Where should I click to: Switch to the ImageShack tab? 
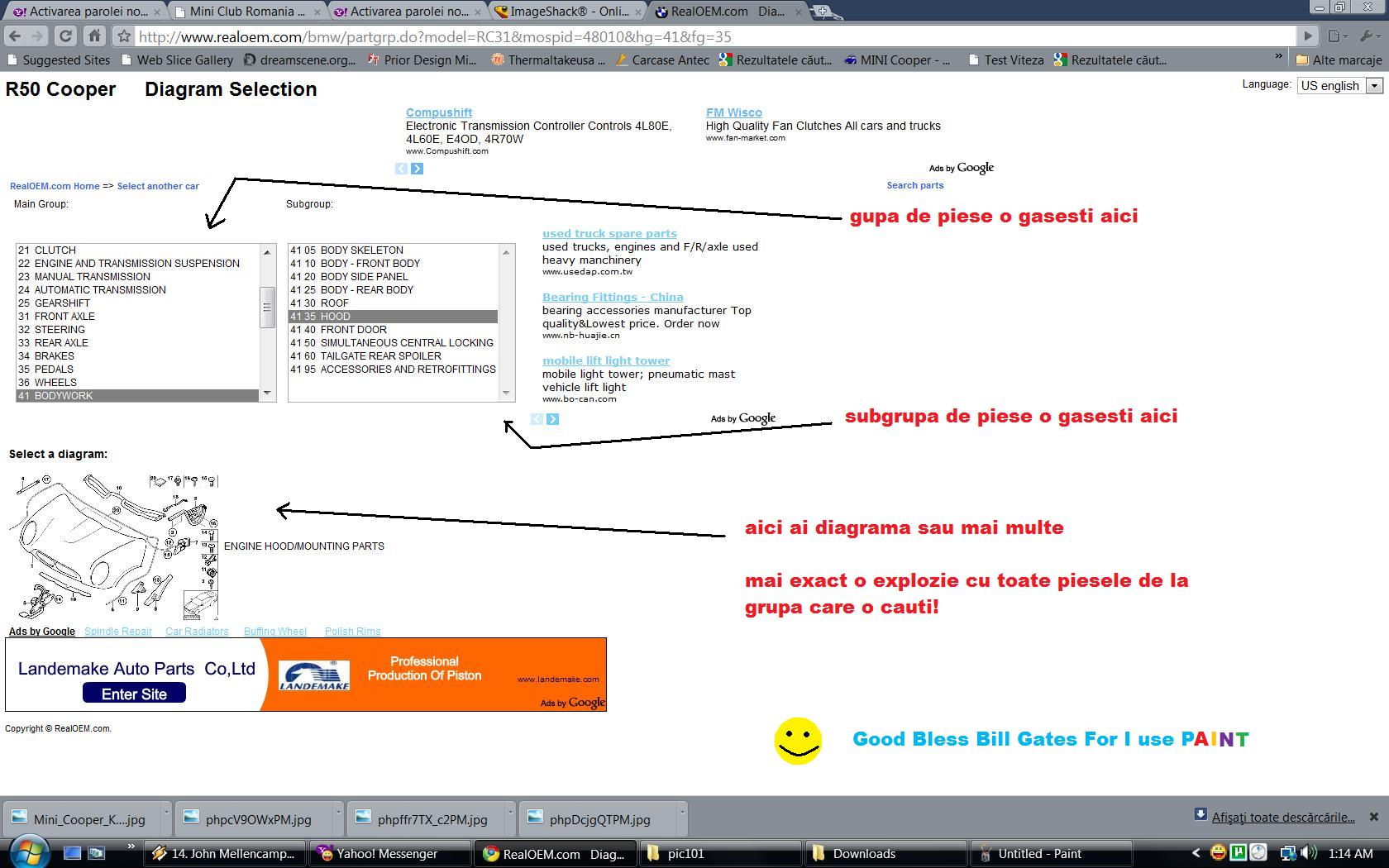pyautogui.click(x=568, y=12)
